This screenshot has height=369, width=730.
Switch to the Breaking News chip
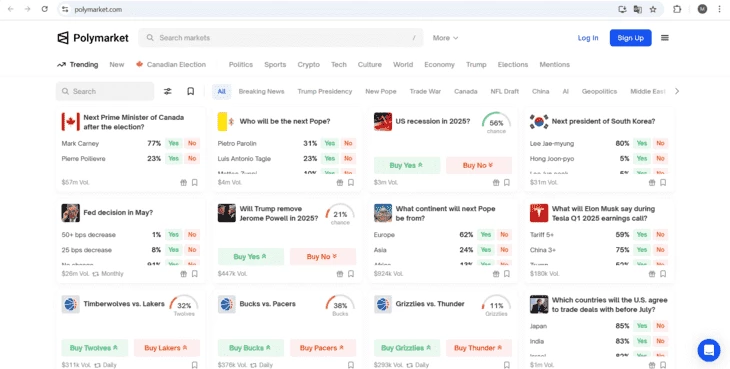pos(261,91)
